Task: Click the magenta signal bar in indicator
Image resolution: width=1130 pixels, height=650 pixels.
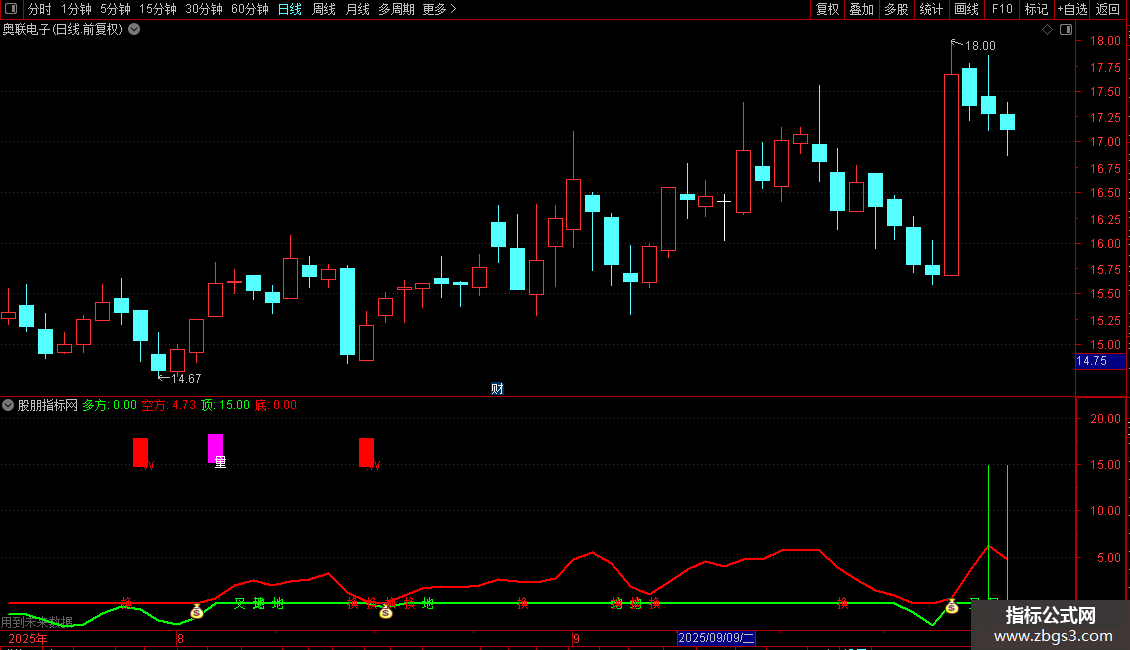Action: (215, 448)
